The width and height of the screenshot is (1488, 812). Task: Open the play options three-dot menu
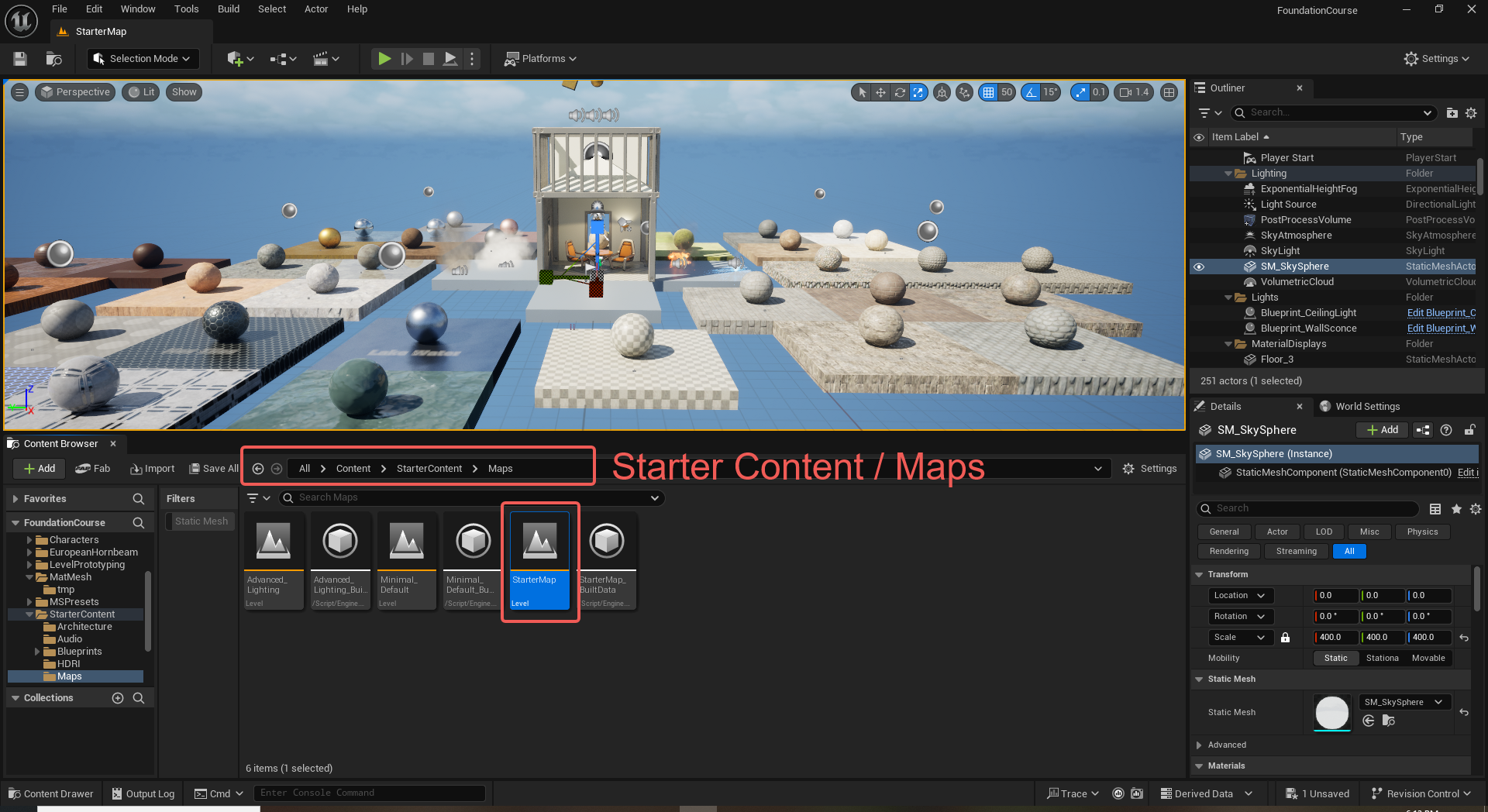coord(472,59)
